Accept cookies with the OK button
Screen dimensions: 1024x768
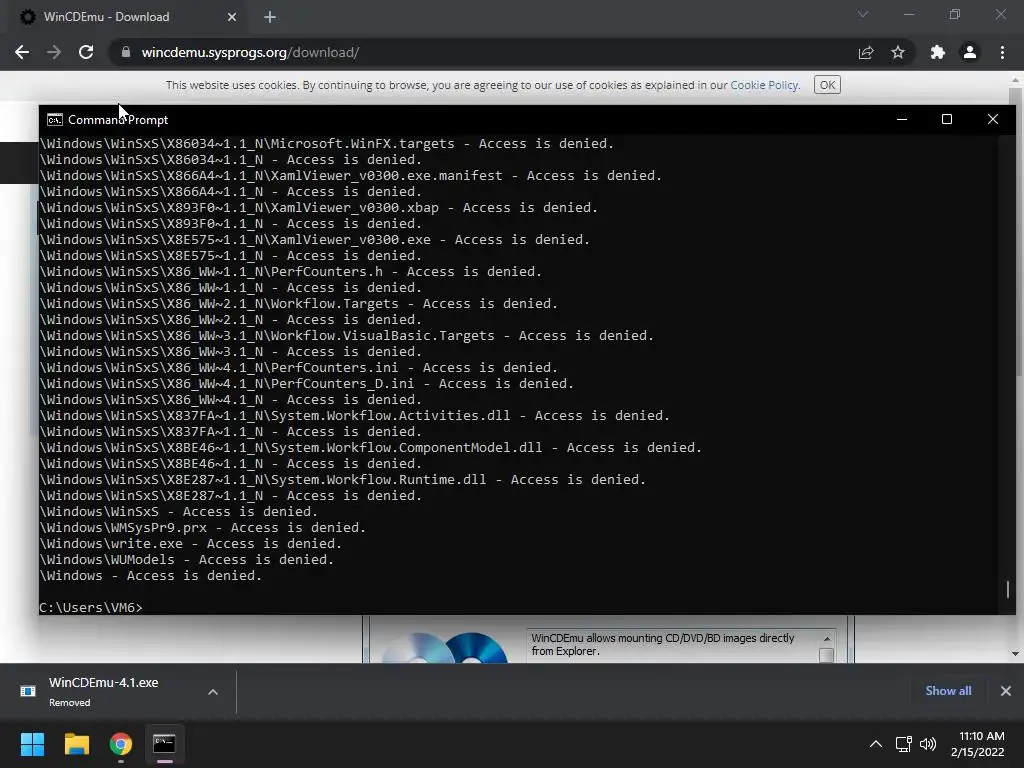827,85
